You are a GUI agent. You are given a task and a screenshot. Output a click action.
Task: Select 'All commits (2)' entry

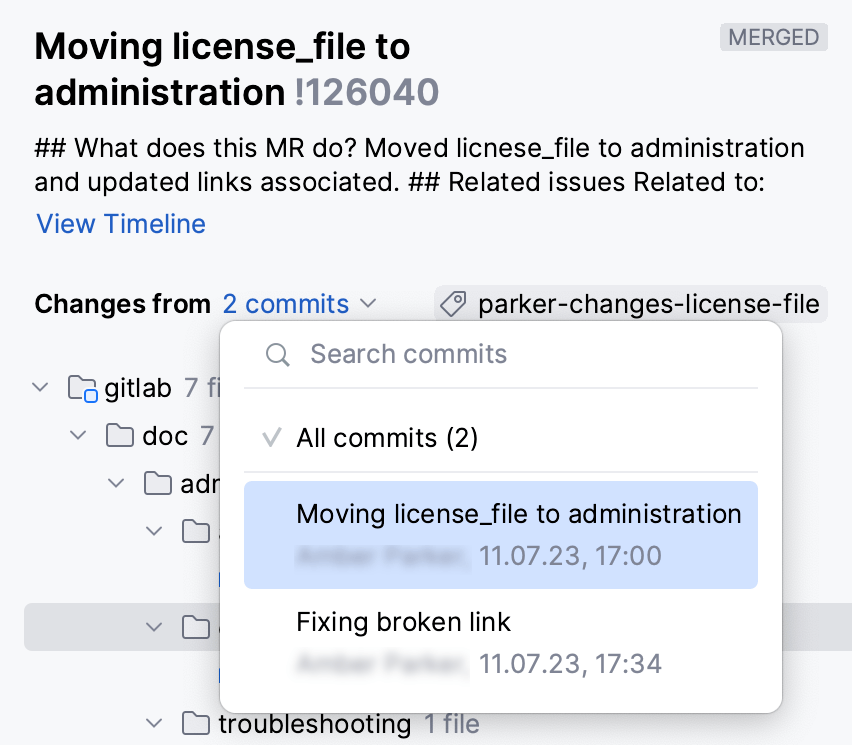[387, 438]
